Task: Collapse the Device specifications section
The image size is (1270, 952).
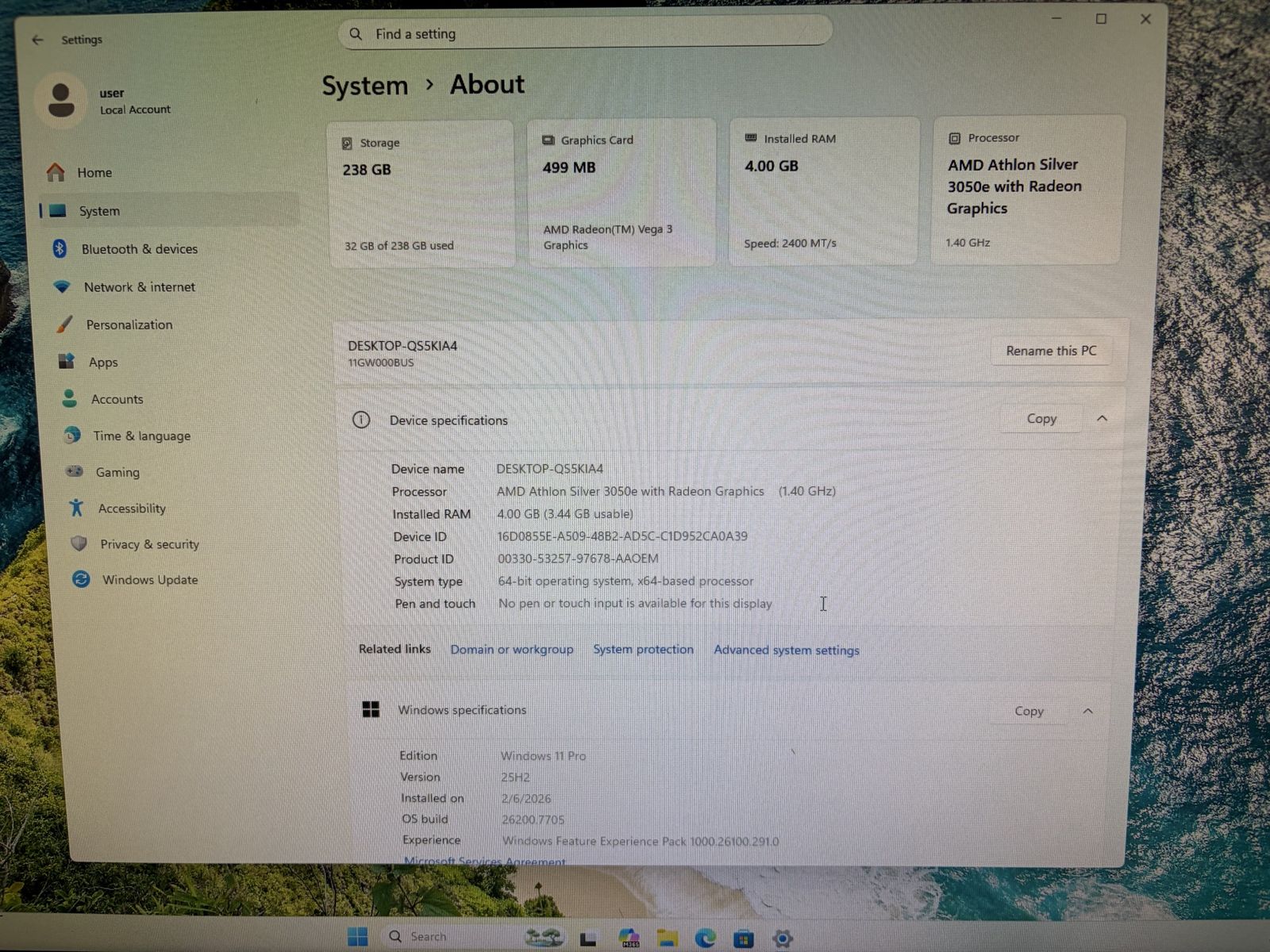Action: coord(1102,418)
